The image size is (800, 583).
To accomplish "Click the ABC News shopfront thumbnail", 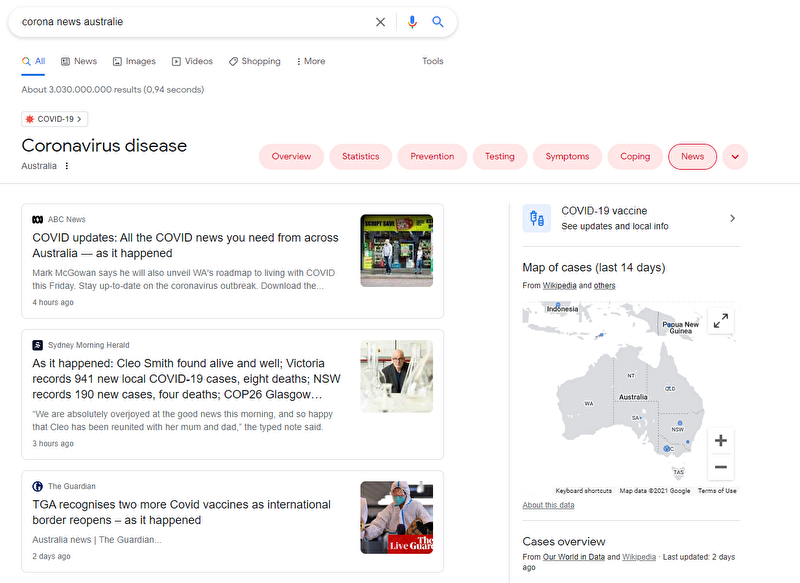I will pyautogui.click(x=396, y=250).
